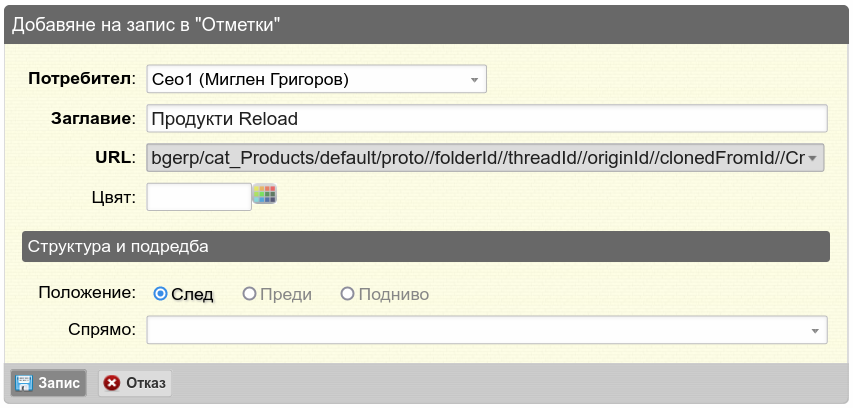853x408 pixels.
Task: Expand the URL dropdown arrow
Action: (x=813, y=158)
